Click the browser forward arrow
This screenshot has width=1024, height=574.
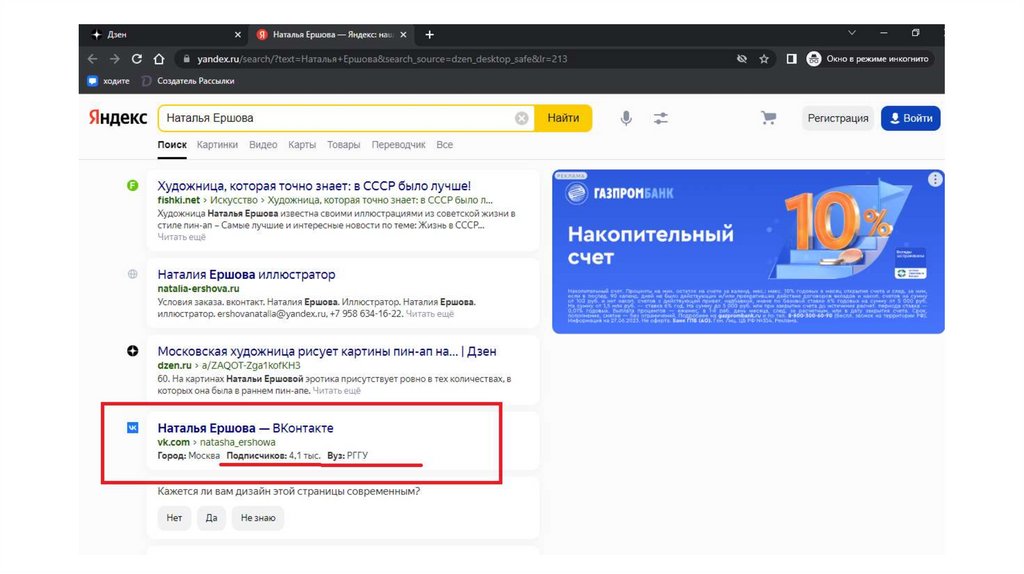pyautogui.click(x=115, y=59)
